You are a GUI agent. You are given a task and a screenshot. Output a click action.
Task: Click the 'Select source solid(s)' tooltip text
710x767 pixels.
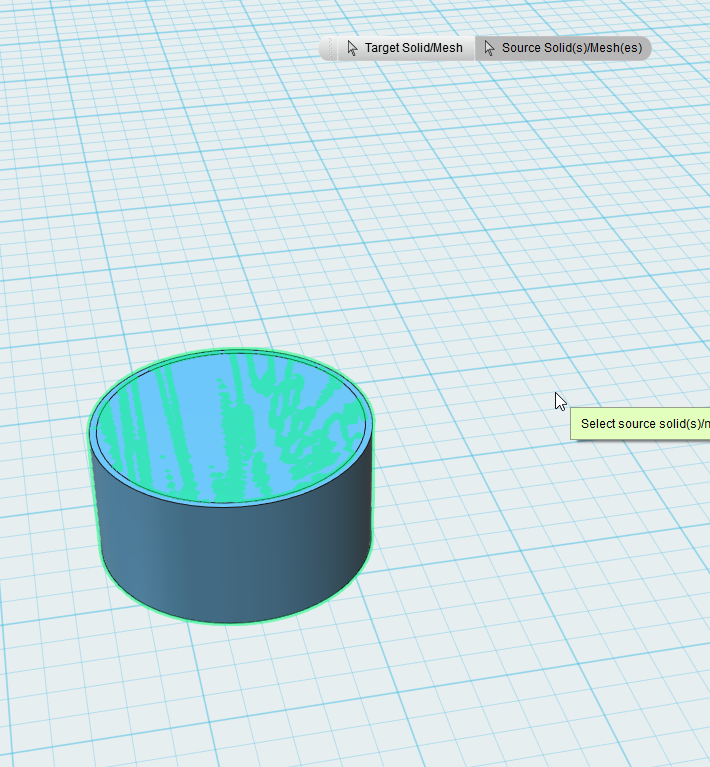click(644, 424)
